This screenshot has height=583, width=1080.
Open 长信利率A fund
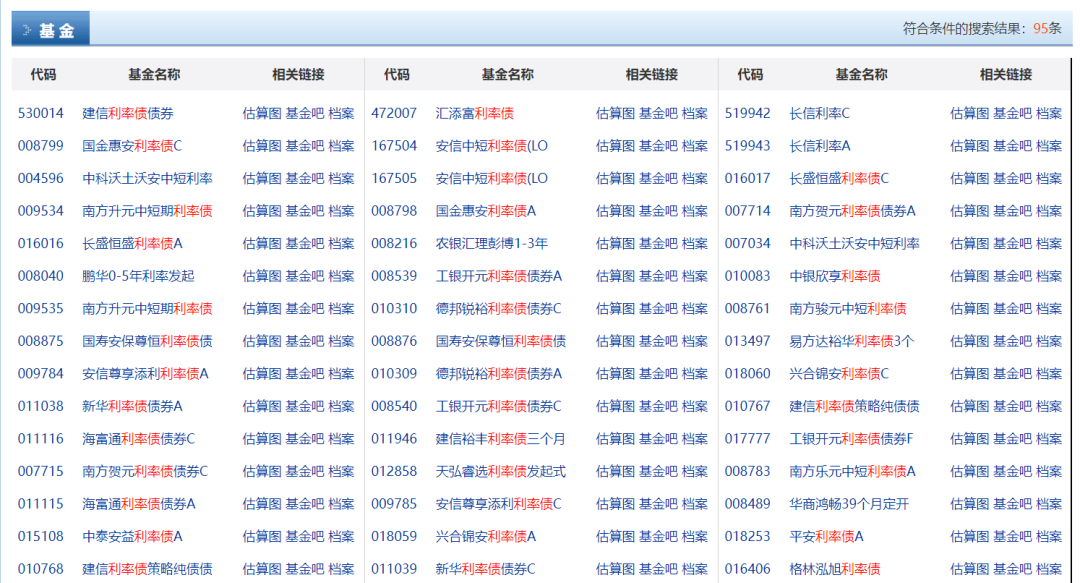[x=820, y=145]
